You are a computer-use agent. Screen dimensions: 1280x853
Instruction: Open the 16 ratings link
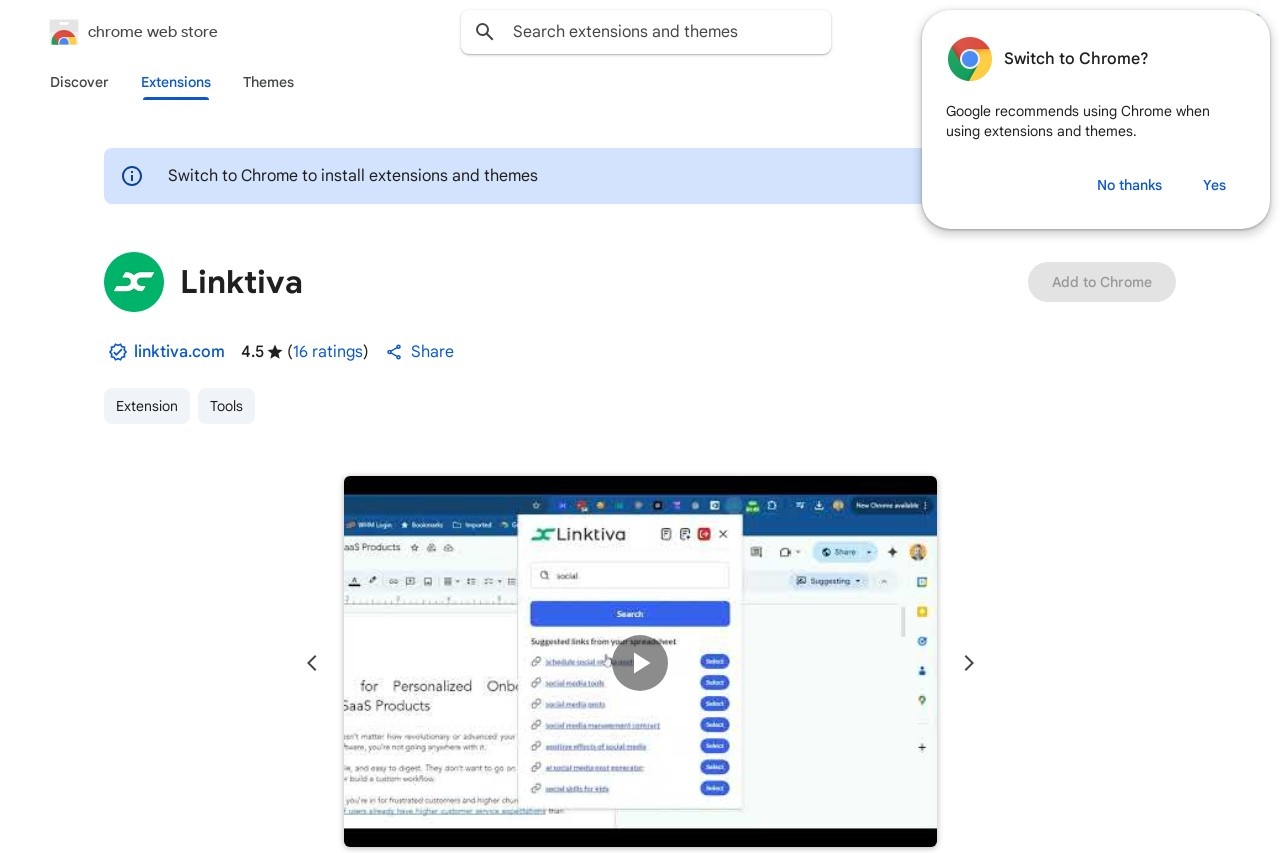(x=328, y=352)
